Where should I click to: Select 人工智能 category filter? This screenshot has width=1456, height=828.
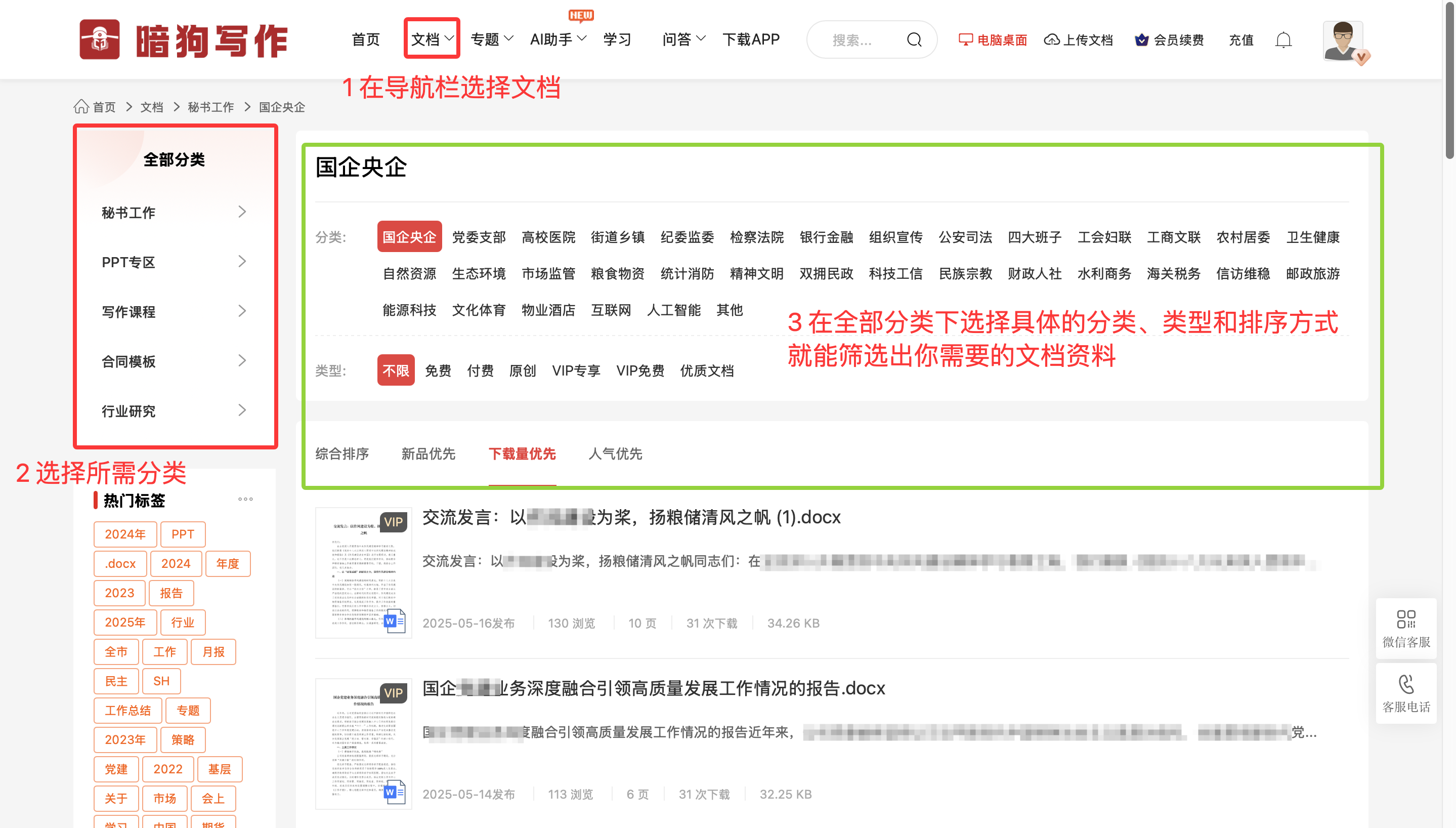pos(674,310)
